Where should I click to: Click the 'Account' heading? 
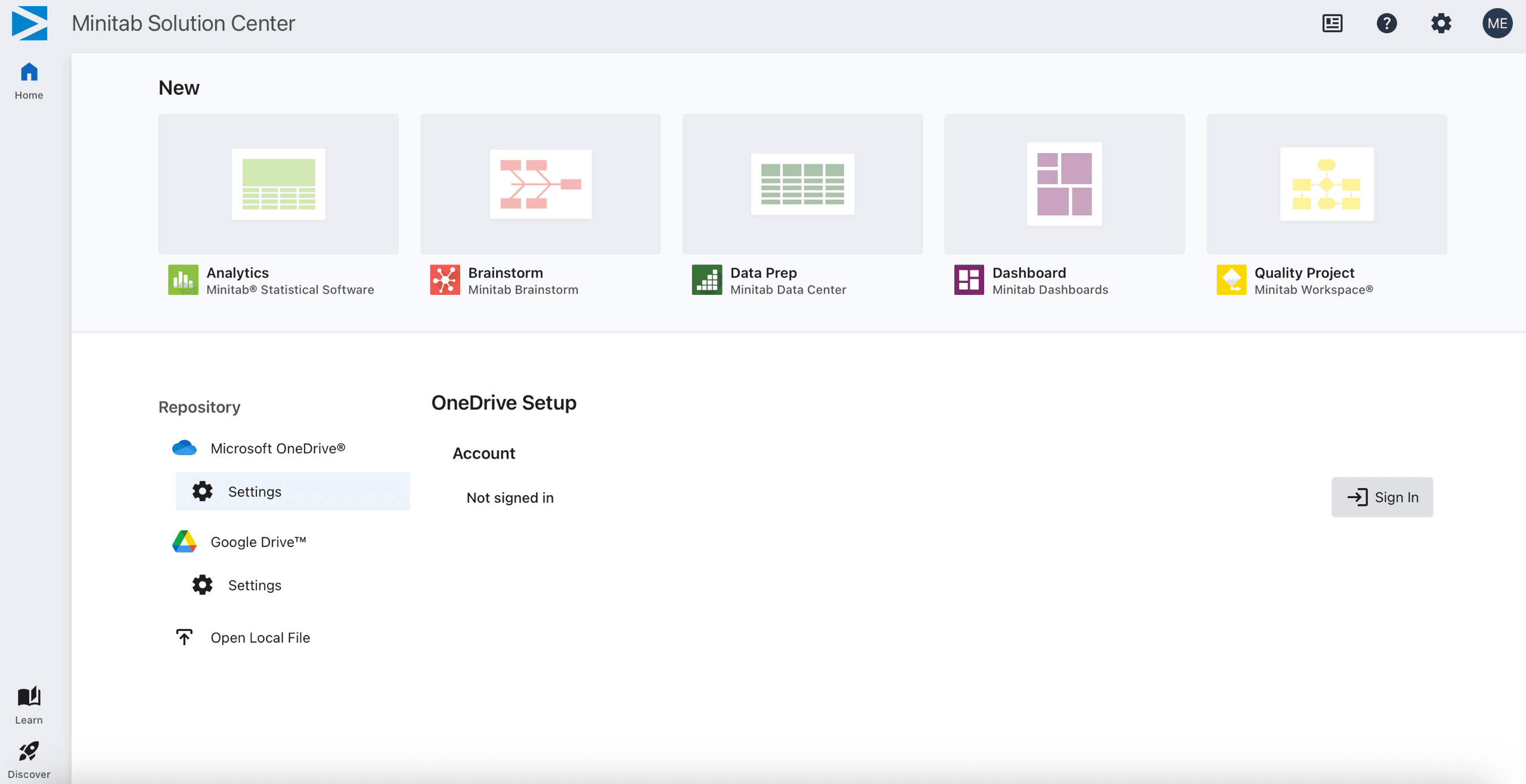click(483, 453)
